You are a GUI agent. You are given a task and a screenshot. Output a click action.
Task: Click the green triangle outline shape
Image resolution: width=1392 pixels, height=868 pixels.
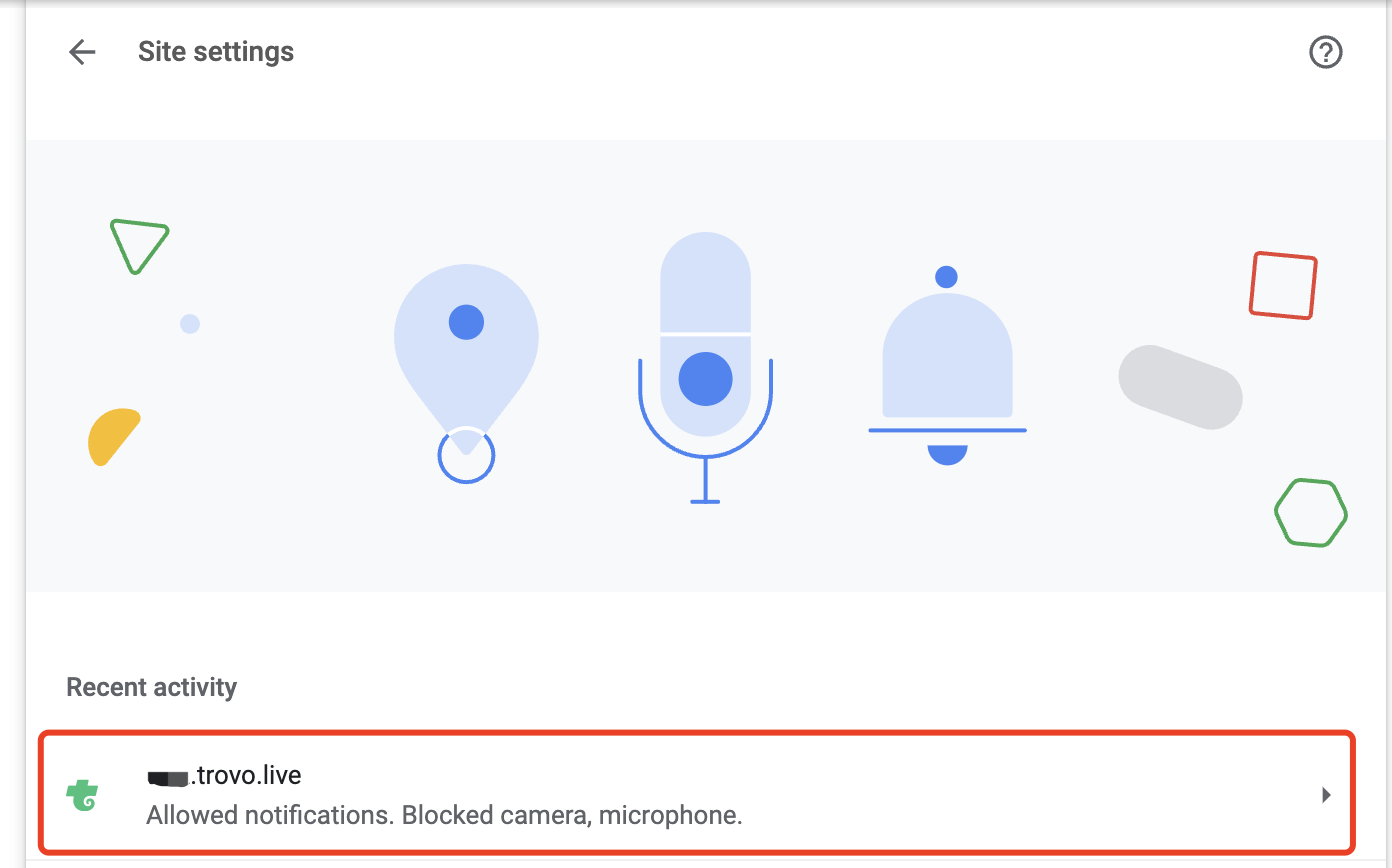(138, 244)
